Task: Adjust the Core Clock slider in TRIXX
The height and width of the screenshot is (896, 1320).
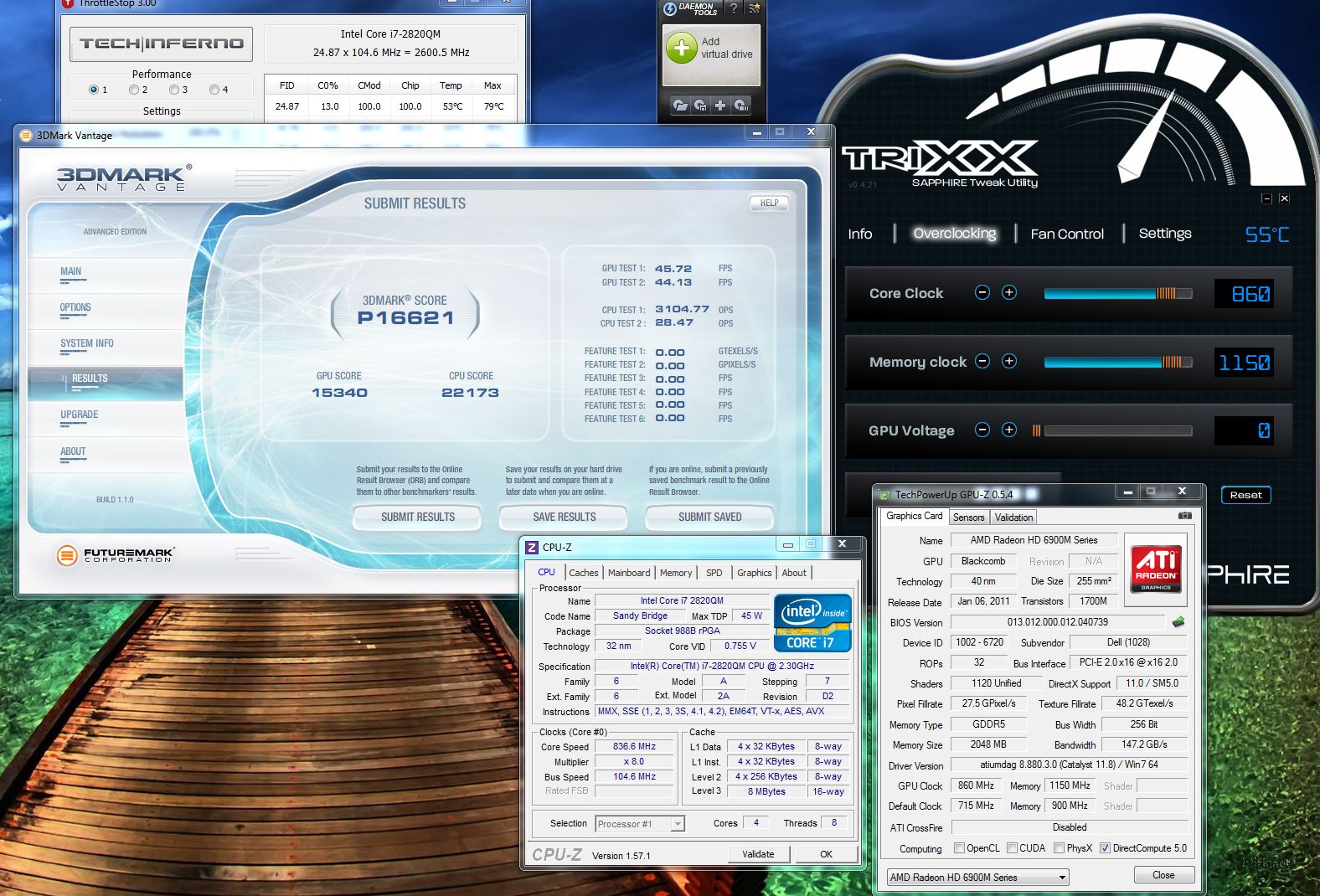Action: click(x=1118, y=293)
